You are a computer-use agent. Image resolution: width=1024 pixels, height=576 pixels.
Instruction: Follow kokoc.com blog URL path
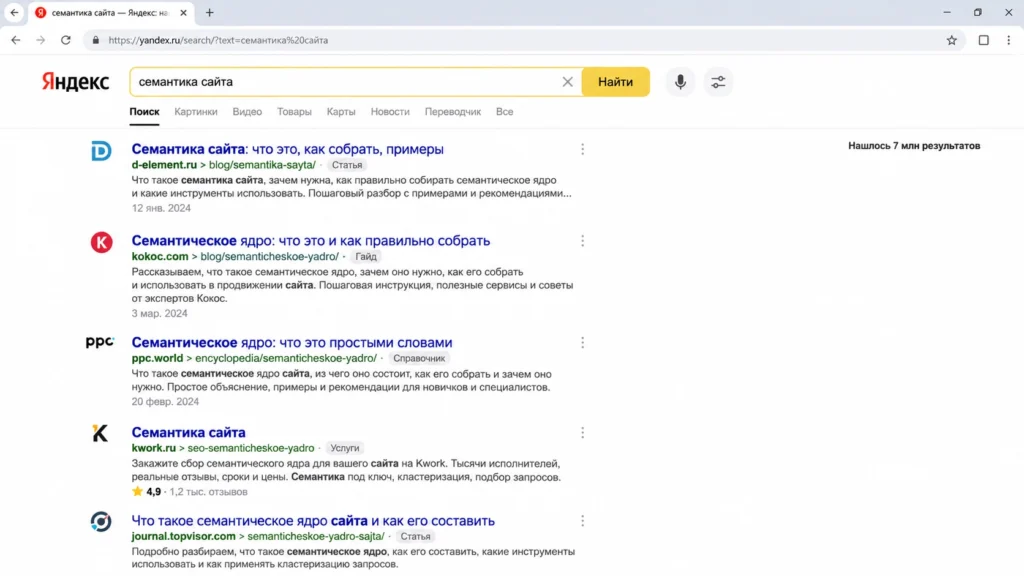click(235, 256)
